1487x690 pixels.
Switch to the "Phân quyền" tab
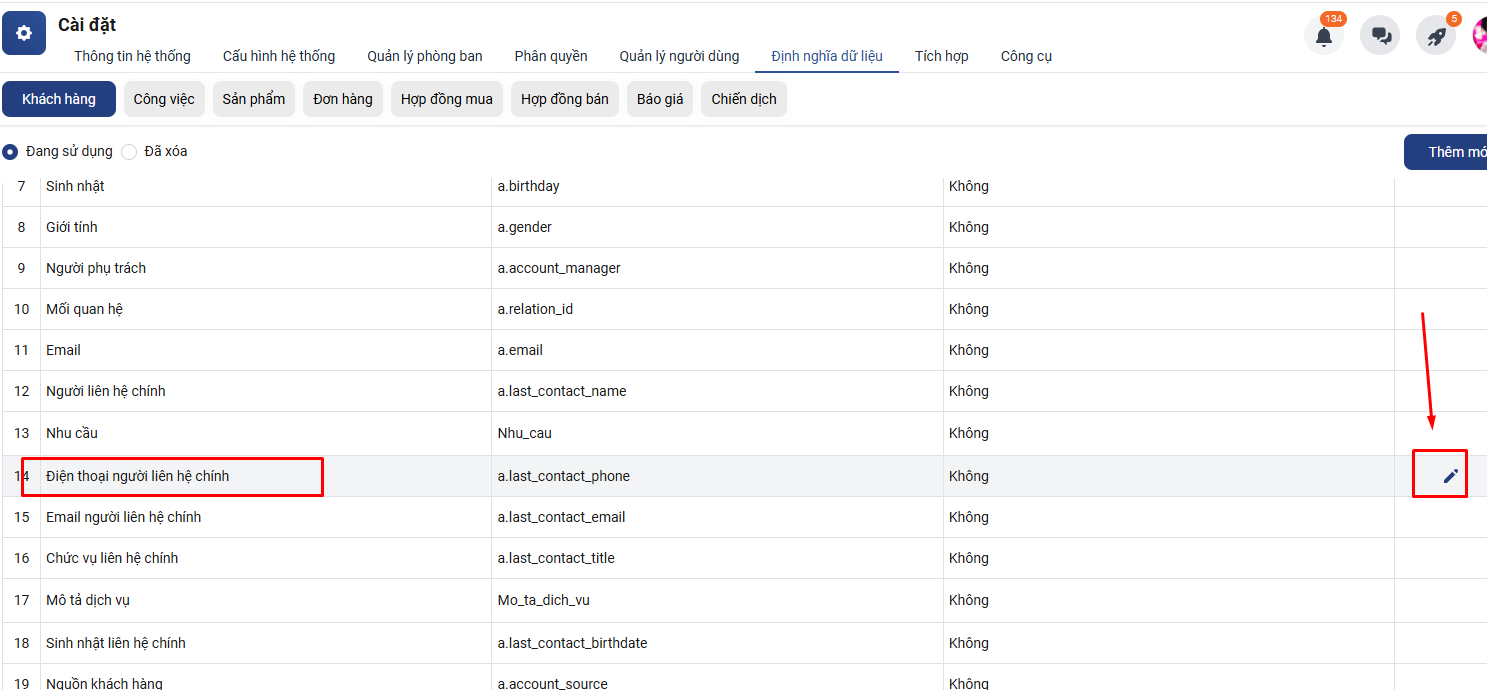(x=551, y=56)
